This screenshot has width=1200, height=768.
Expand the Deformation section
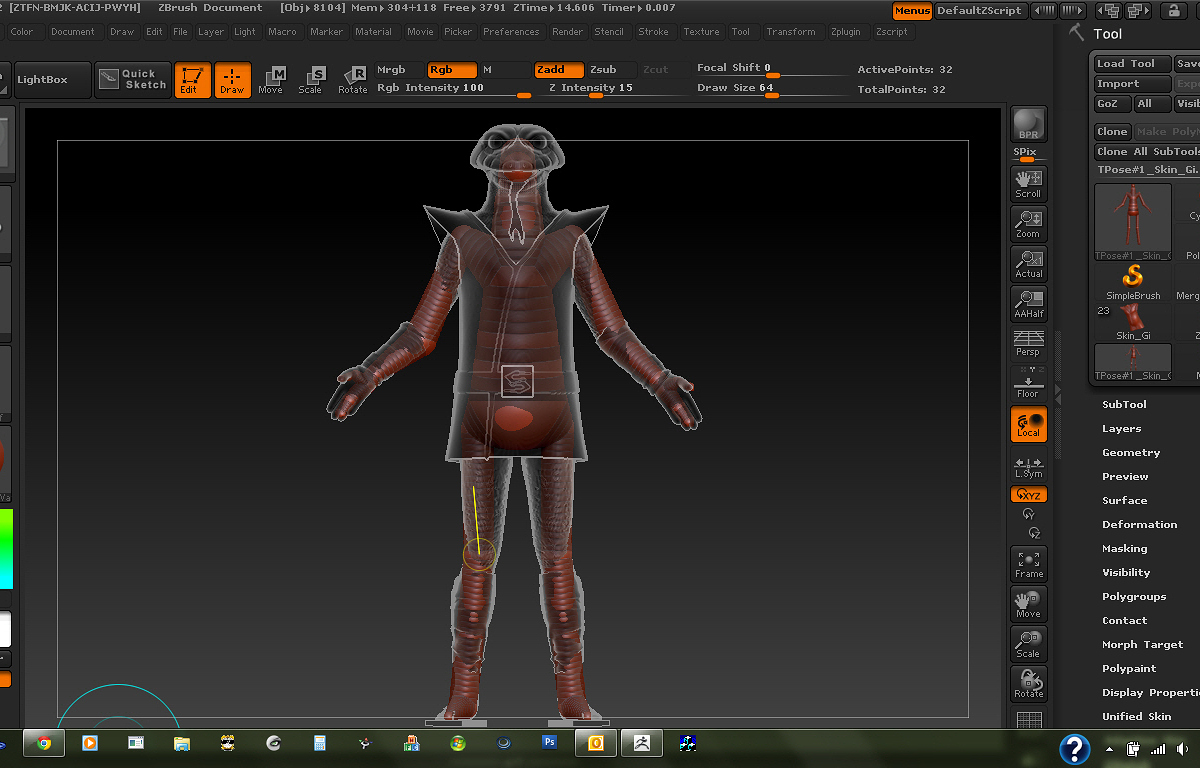(x=1140, y=525)
